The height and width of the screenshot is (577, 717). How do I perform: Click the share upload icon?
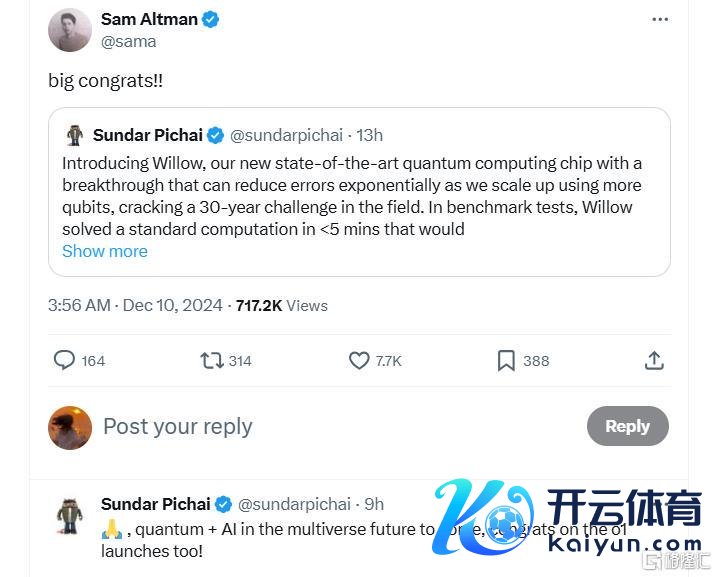tap(654, 360)
